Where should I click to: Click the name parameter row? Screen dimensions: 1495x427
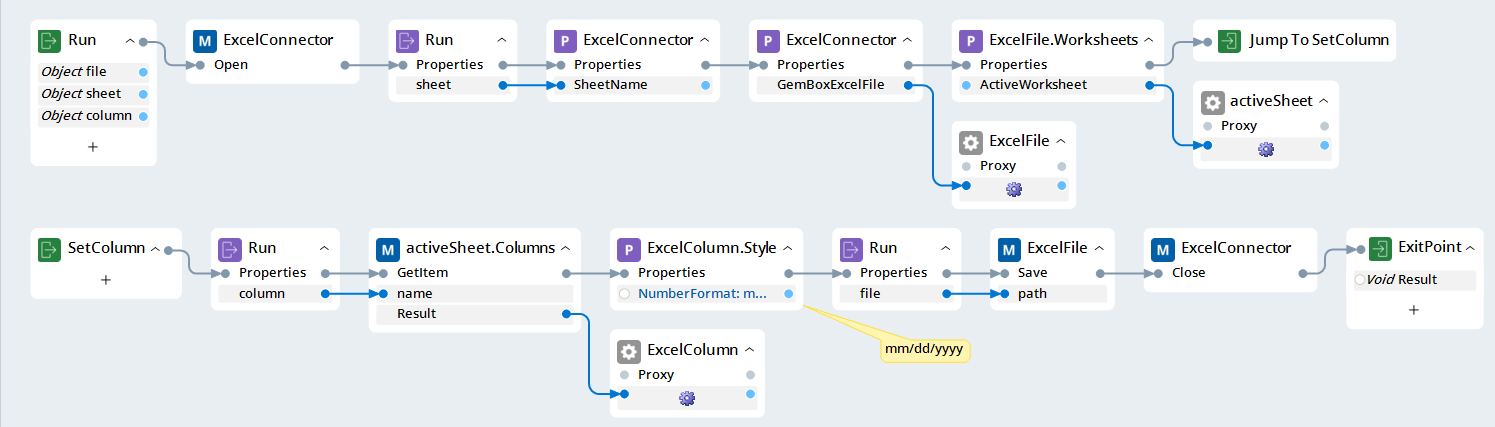click(x=474, y=293)
